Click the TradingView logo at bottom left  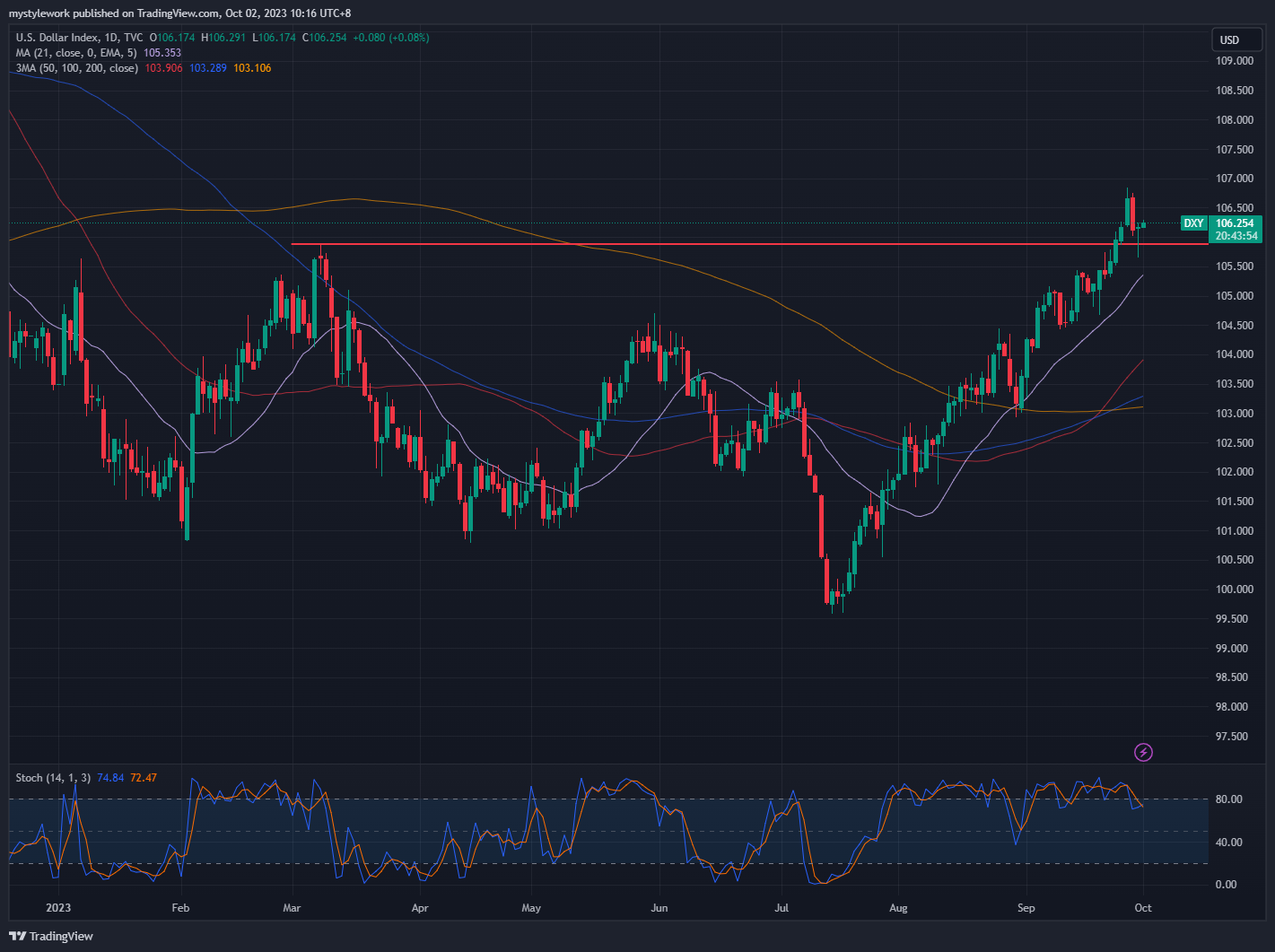51,936
